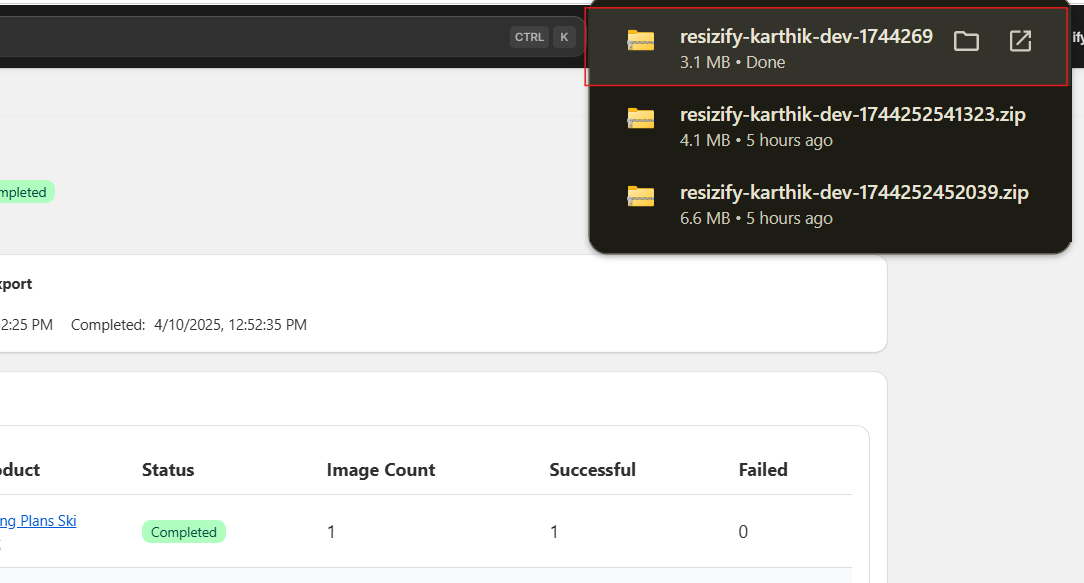
Task: Click the external-link icon in the downloads popup
Action: point(1020,40)
